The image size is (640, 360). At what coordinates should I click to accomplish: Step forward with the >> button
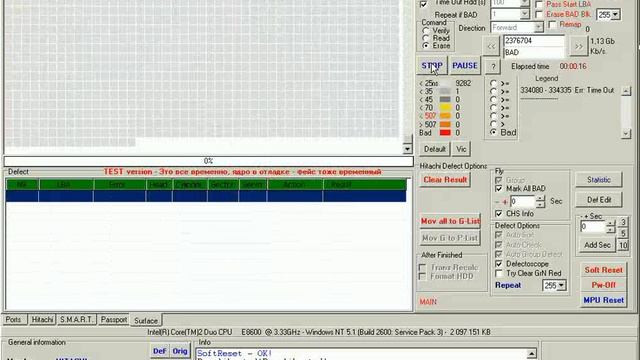coord(578,47)
